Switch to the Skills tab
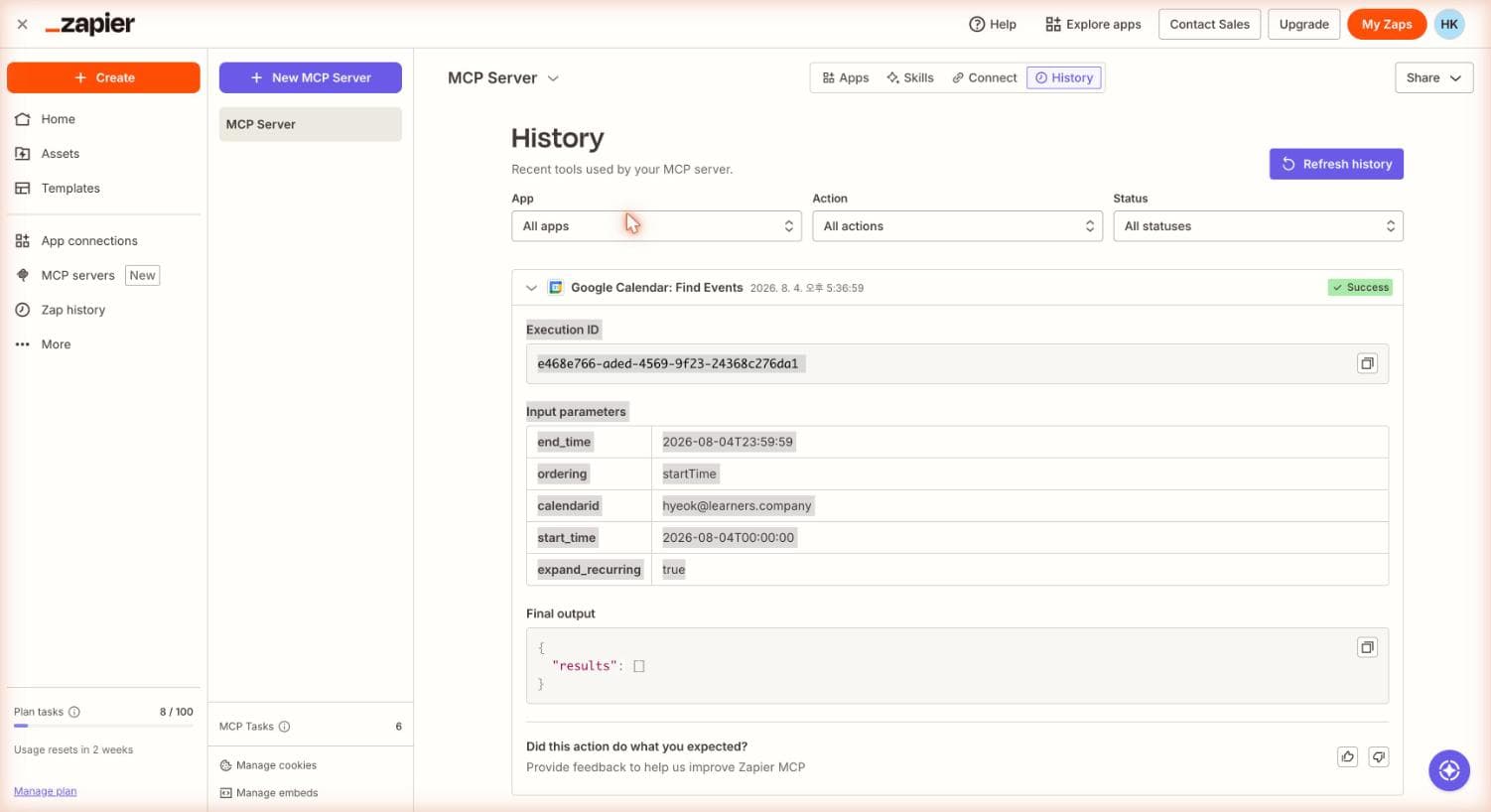This screenshot has height=812, width=1491. point(910,77)
